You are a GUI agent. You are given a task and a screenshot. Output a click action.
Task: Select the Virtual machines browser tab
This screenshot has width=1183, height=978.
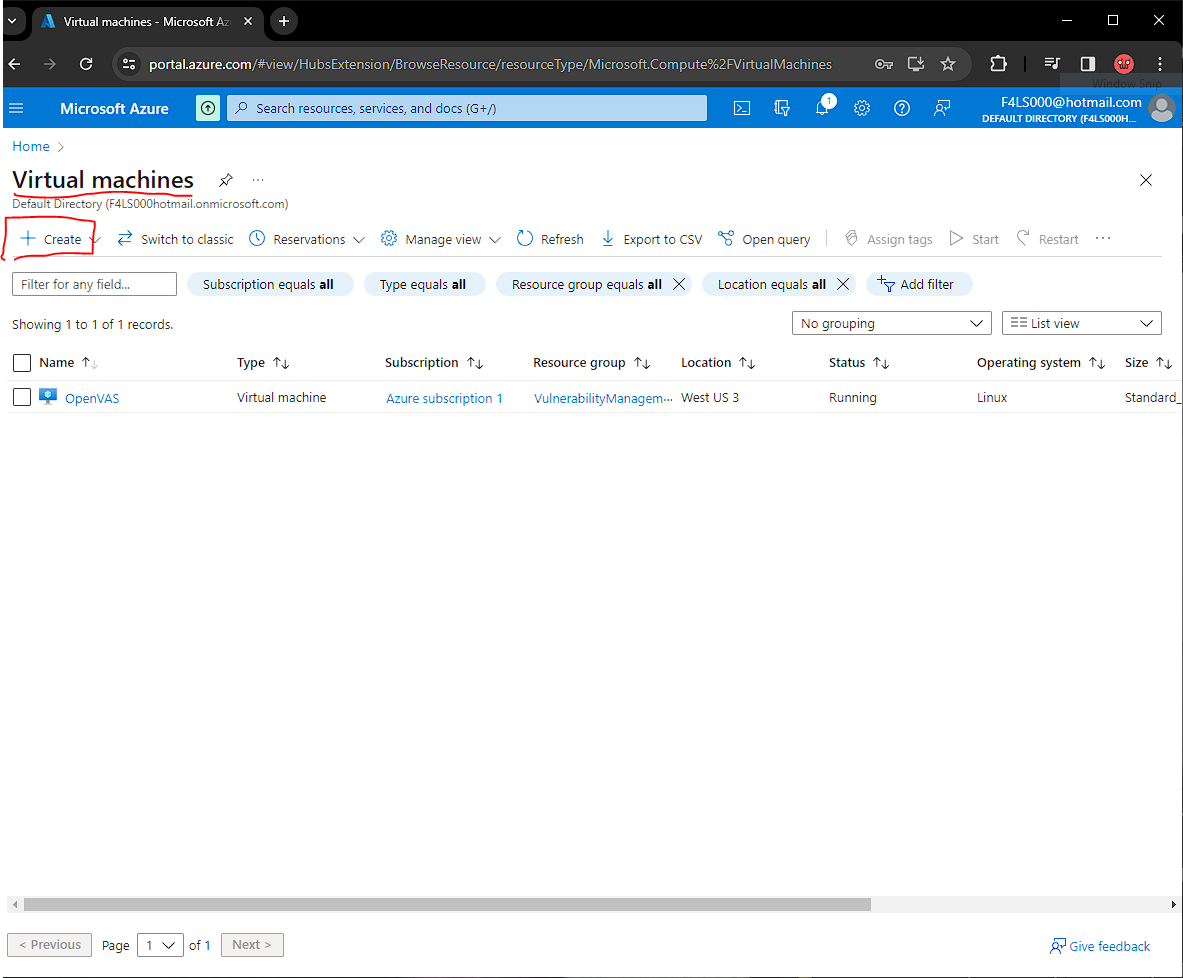147,21
